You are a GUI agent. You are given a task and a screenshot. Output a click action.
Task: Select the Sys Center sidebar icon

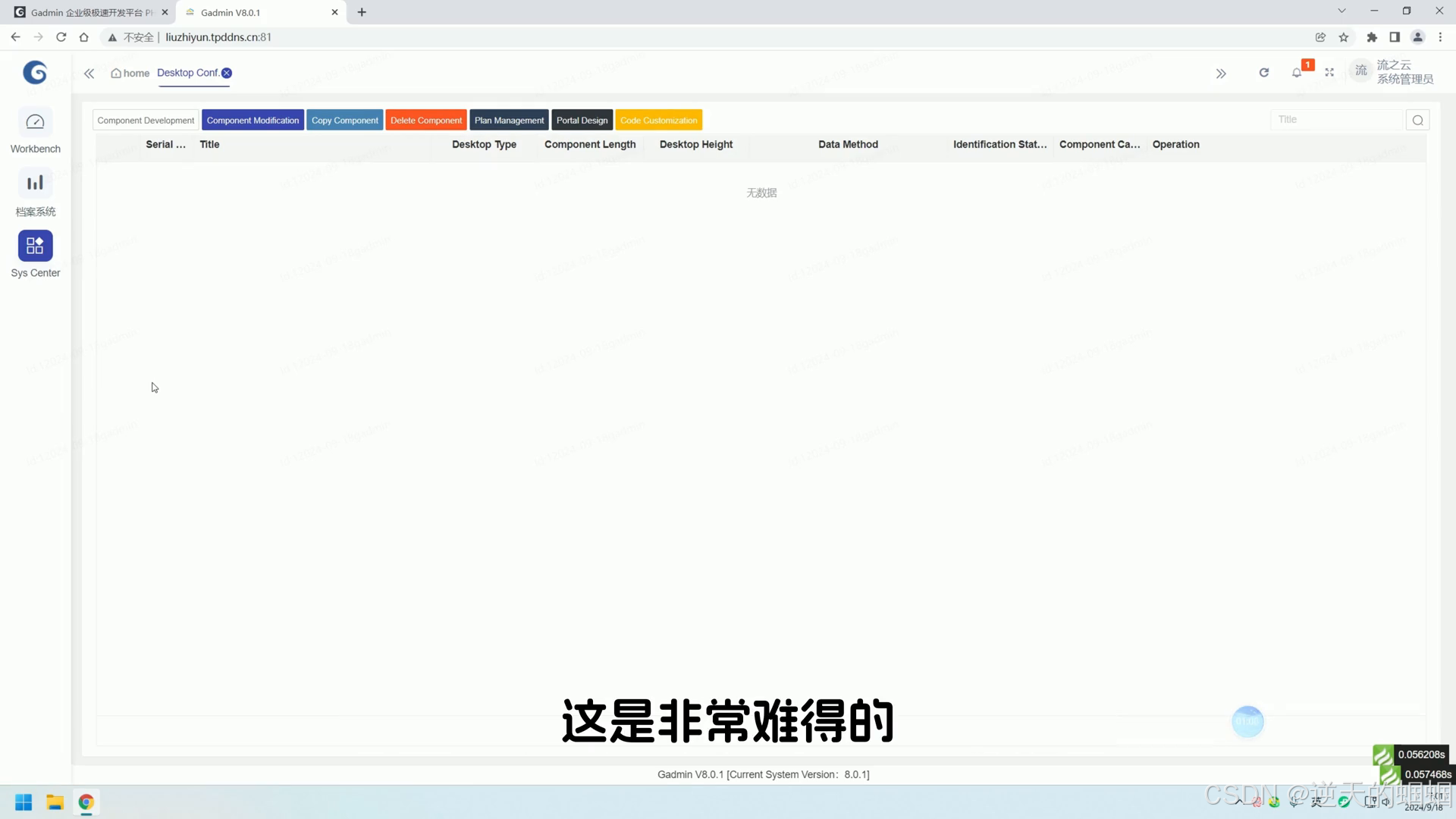35,246
